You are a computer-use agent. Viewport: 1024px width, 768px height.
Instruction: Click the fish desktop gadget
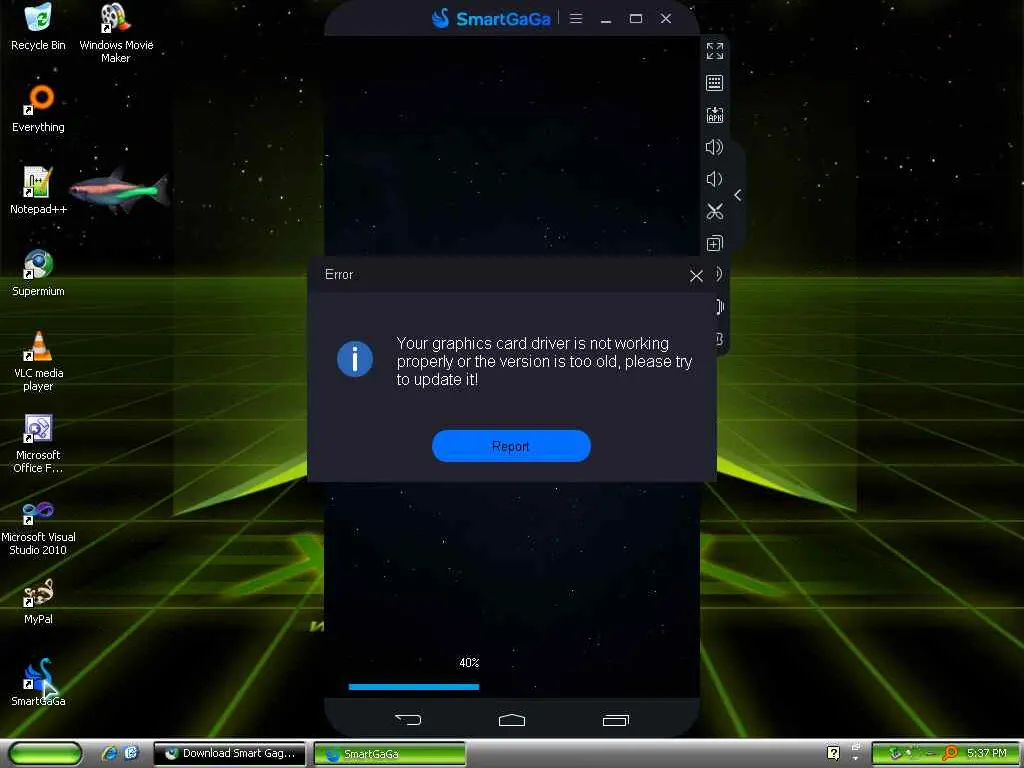coord(119,189)
